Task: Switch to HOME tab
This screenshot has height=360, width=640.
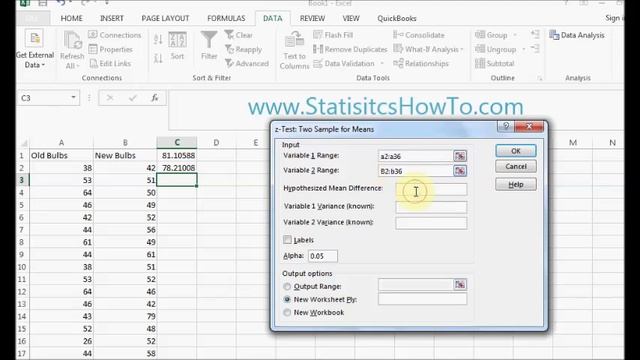Action: tap(71, 18)
